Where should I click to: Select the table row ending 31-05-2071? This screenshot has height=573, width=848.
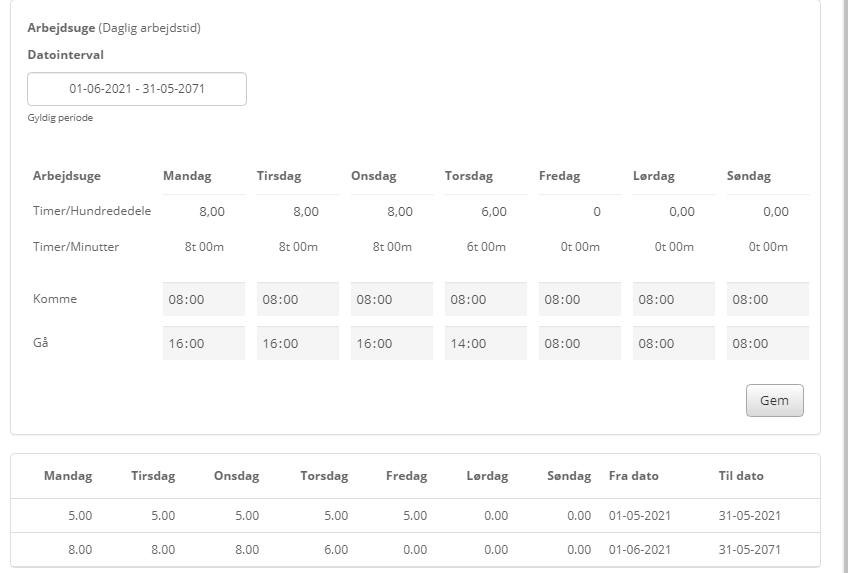[x=414, y=550]
